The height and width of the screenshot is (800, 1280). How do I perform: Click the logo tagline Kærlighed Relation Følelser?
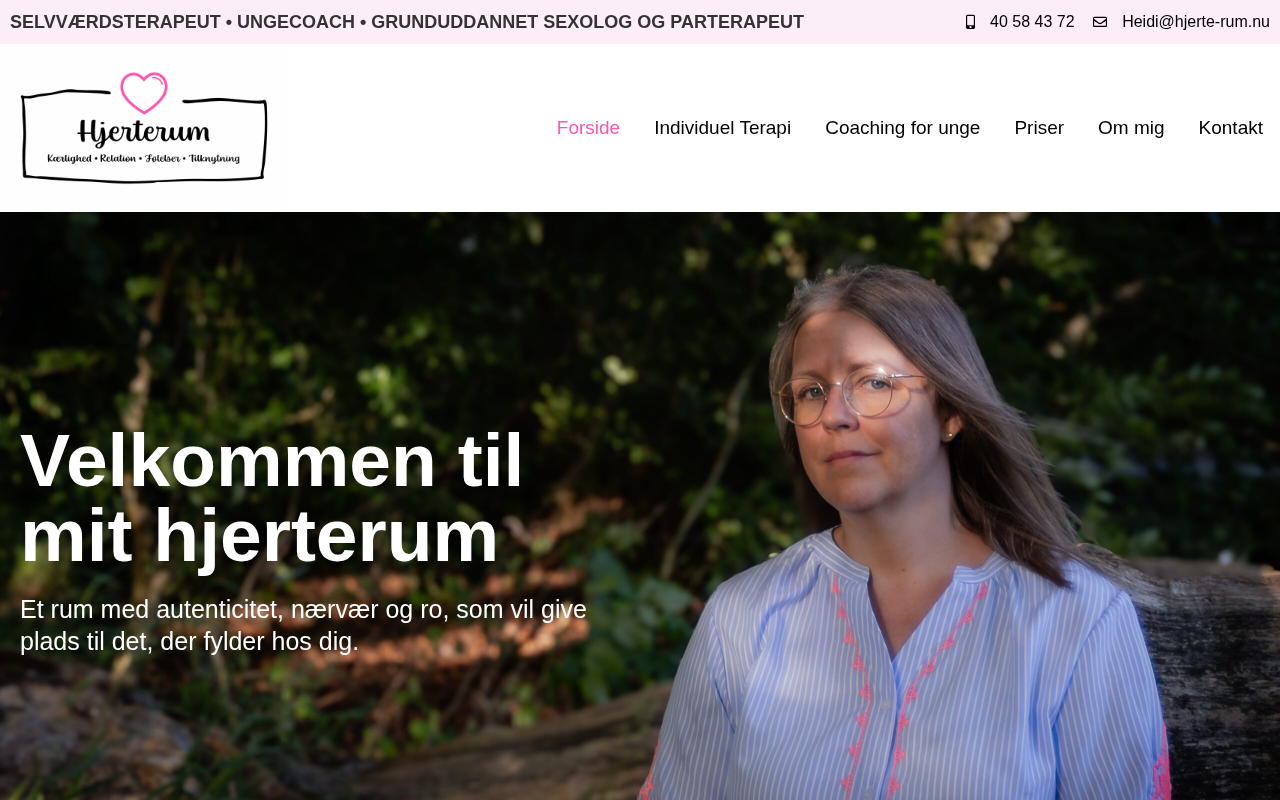click(144, 158)
